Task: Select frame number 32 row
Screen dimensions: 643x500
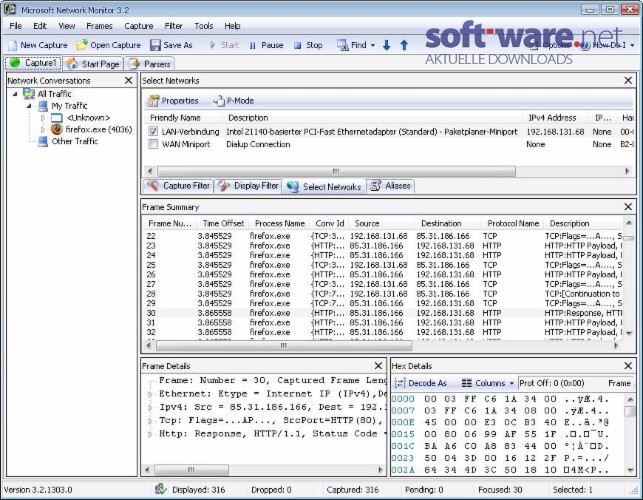Action: [x=383, y=332]
